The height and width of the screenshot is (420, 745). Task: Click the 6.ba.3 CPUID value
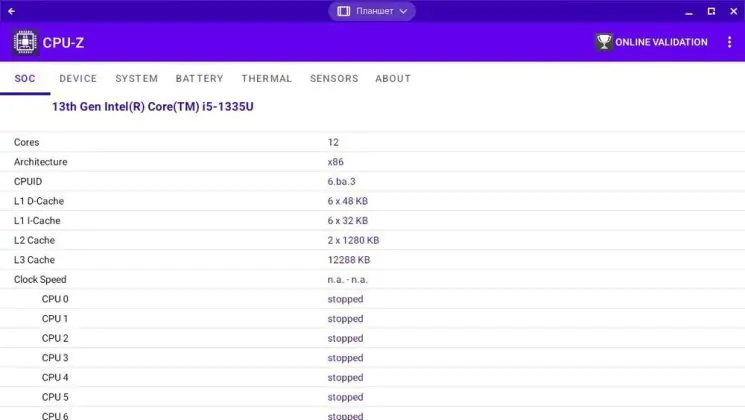pyautogui.click(x=342, y=181)
